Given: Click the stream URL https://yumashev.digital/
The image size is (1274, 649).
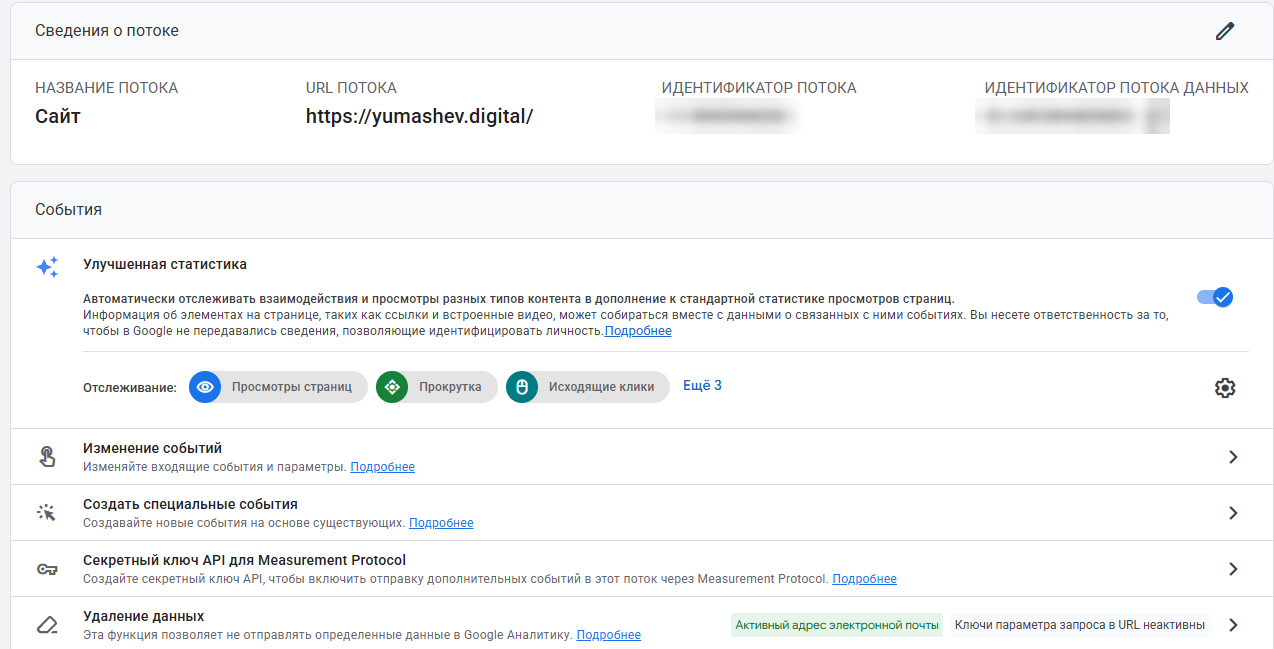Looking at the screenshot, I should pyautogui.click(x=420, y=116).
